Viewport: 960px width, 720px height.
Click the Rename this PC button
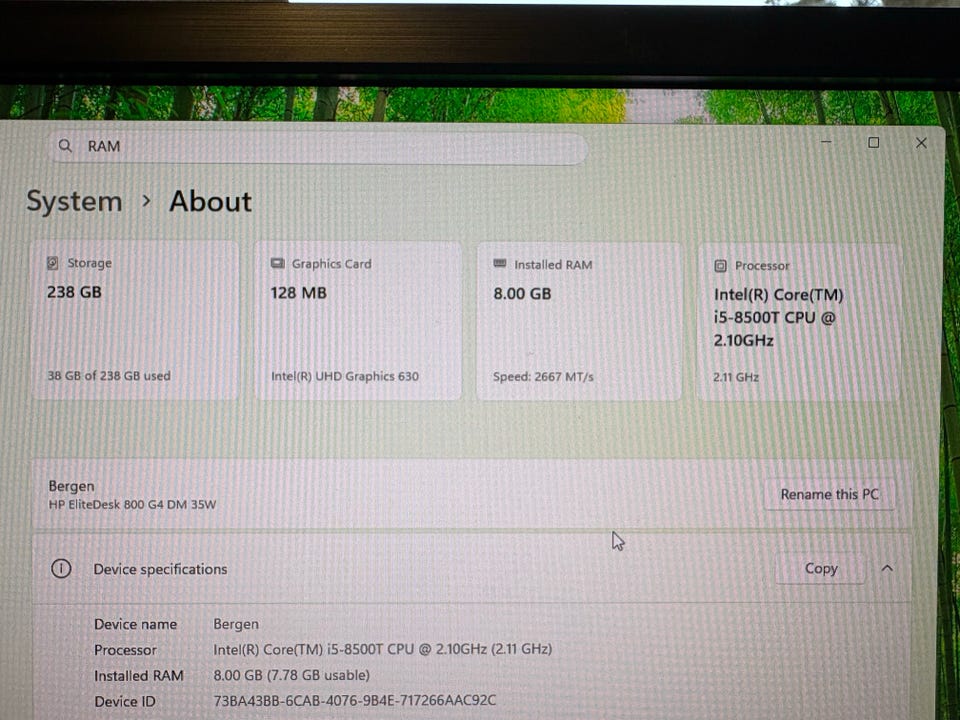tap(829, 494)
